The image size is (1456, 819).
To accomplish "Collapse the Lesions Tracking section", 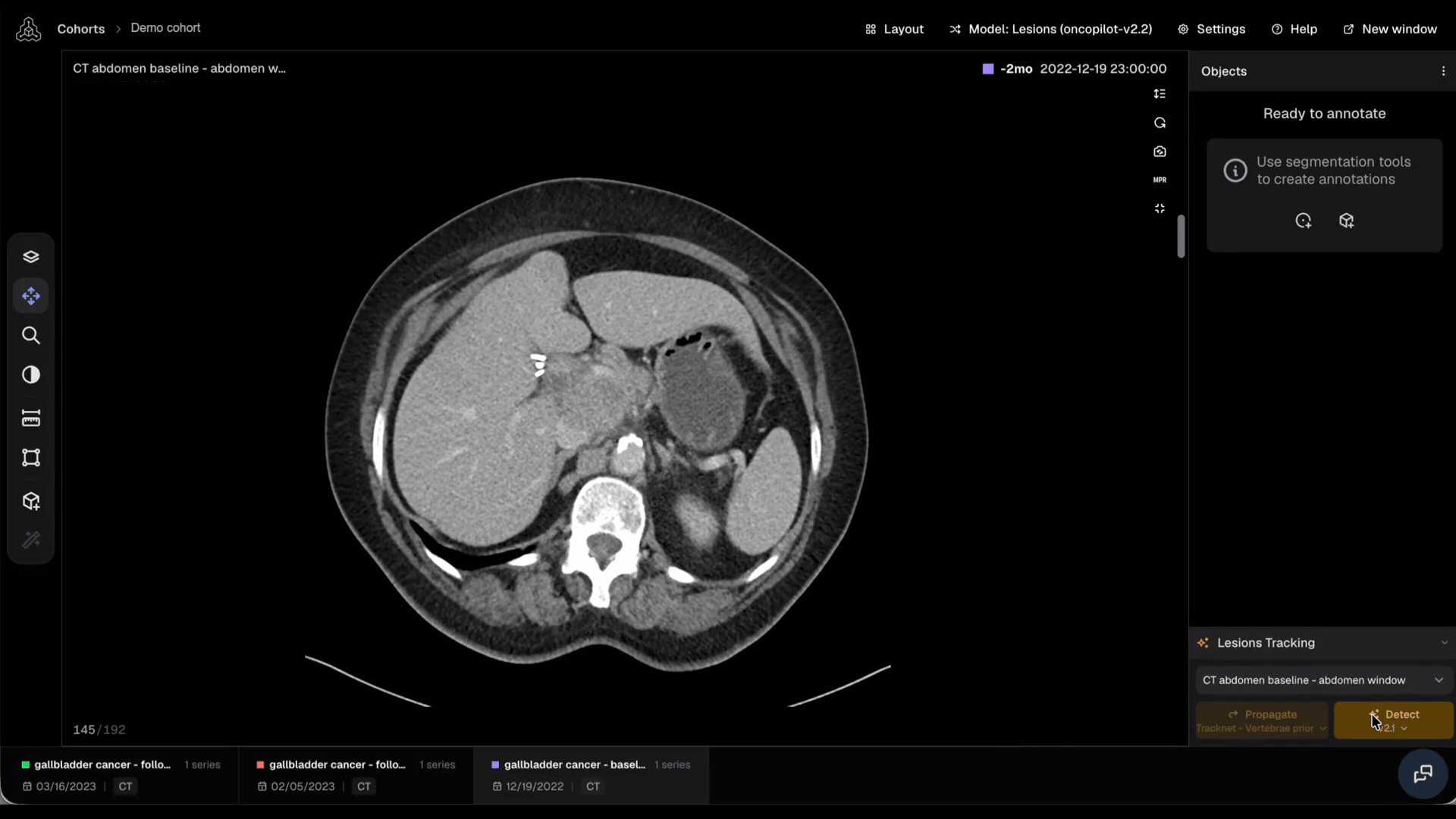I will click(x=1444, y=643).
